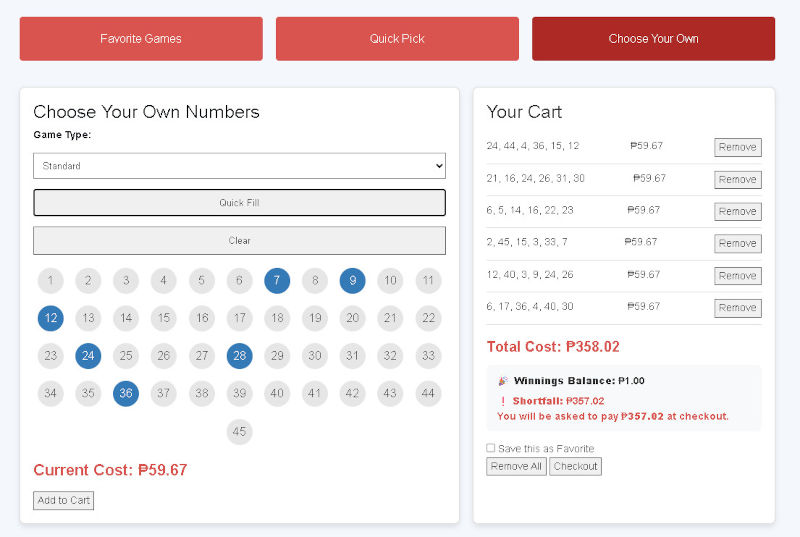Enable the Save this as Favorite checkbox

(x=491, y=448)
